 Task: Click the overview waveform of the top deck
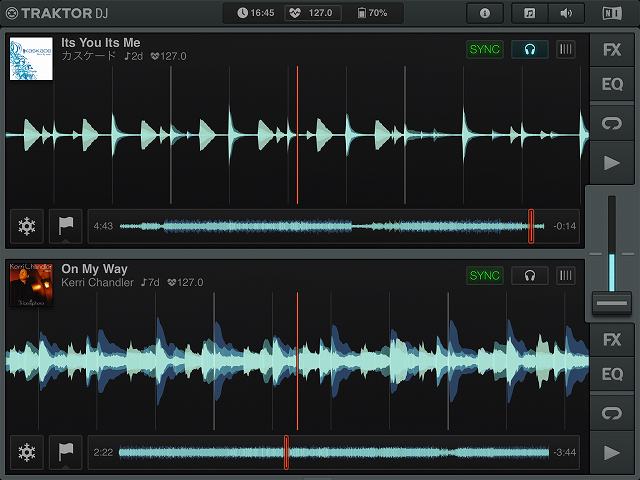[x=332, y=226]
